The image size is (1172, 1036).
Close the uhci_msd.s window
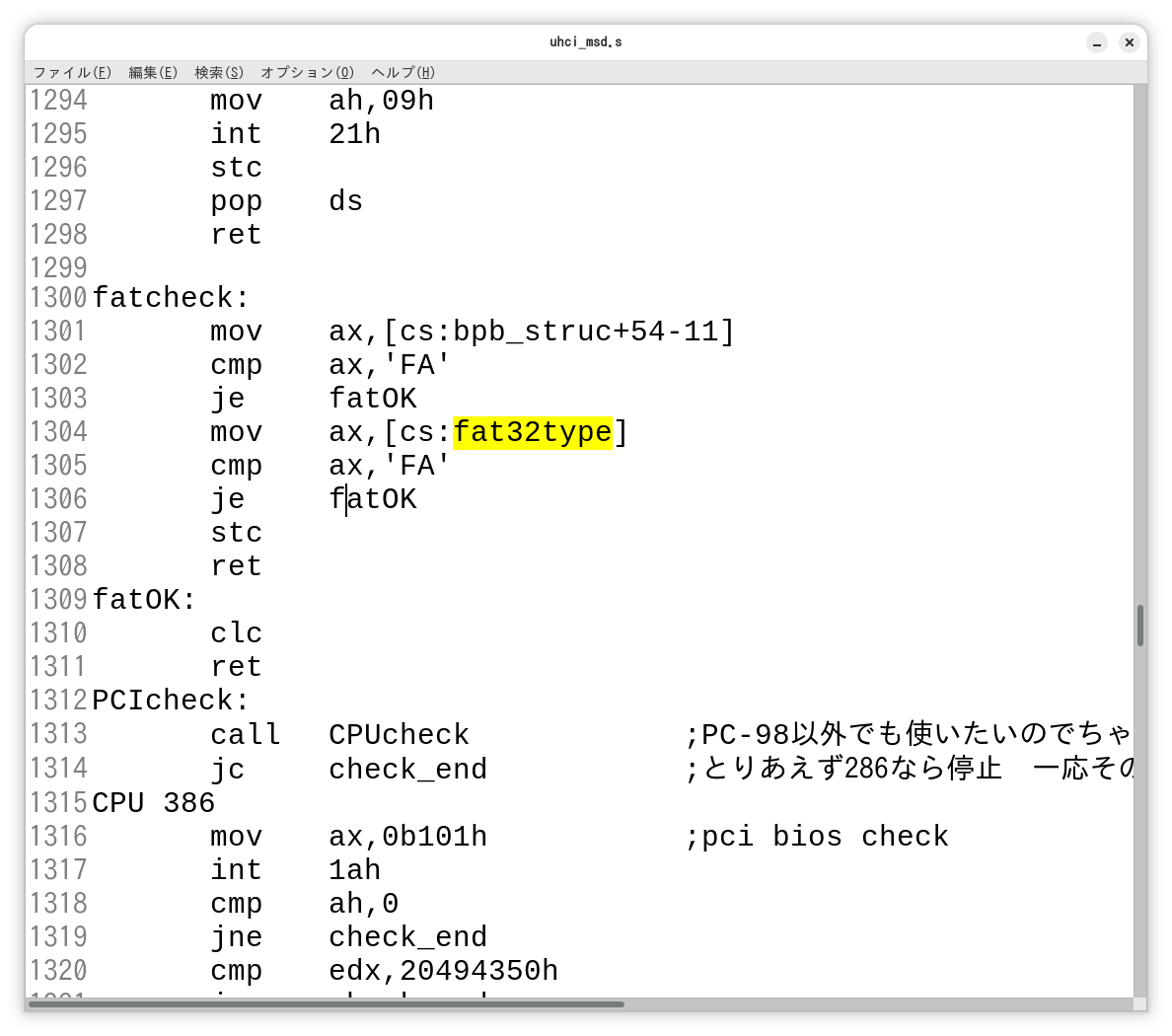click(1130, 42)
